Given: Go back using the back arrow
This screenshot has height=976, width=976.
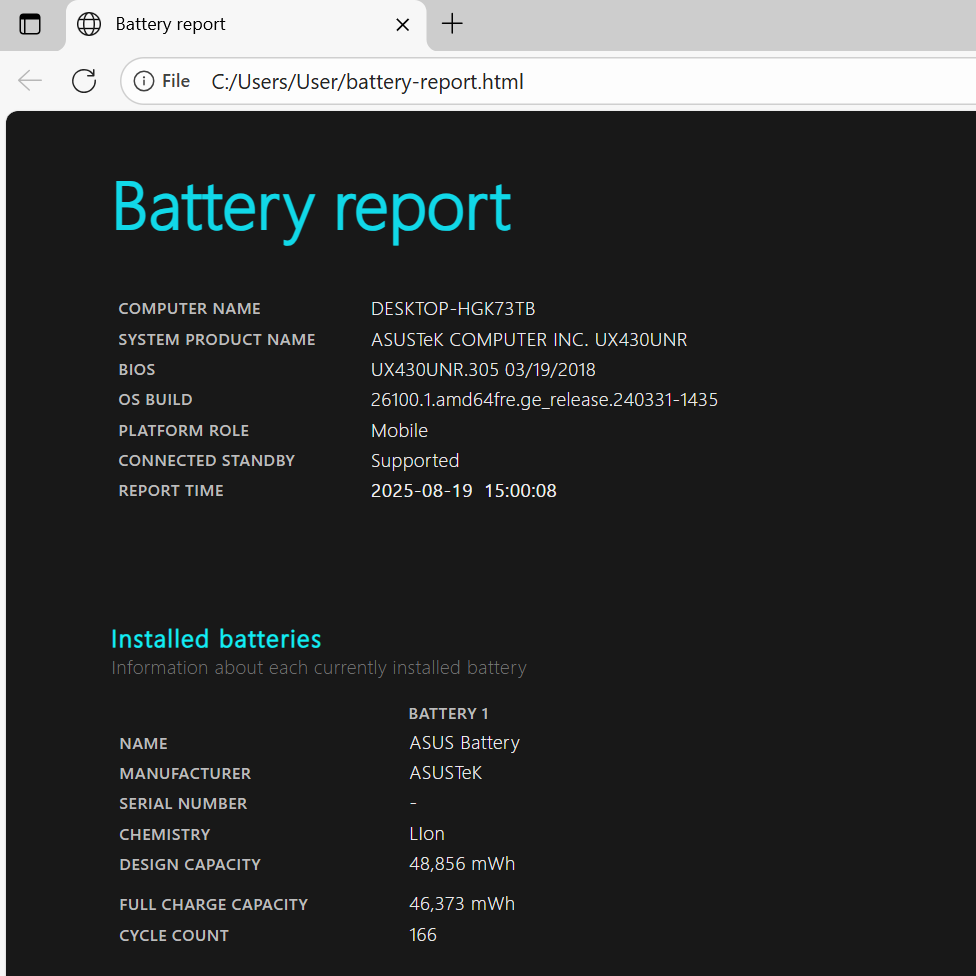Looking at the screenshot, I should click(x=30, y=81).
